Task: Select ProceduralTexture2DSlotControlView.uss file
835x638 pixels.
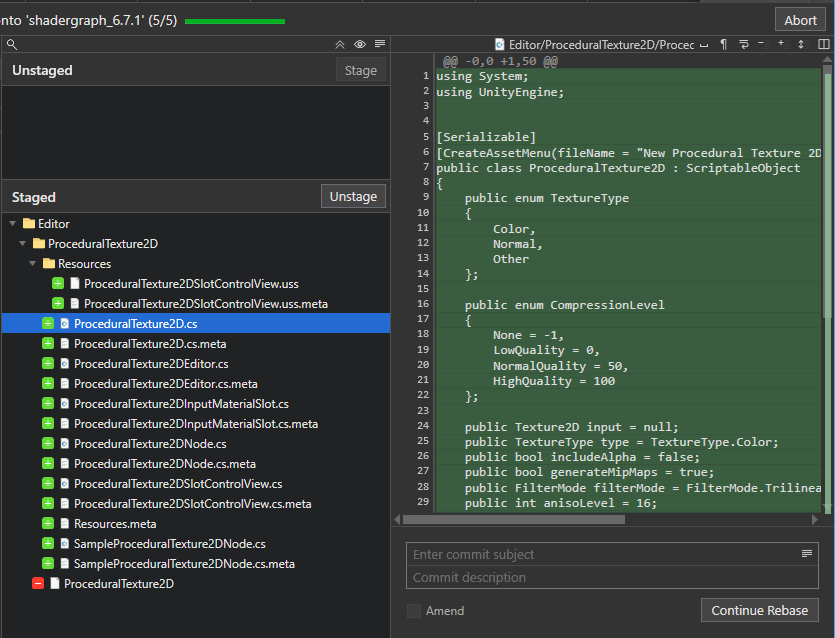Action: point(196,284)
